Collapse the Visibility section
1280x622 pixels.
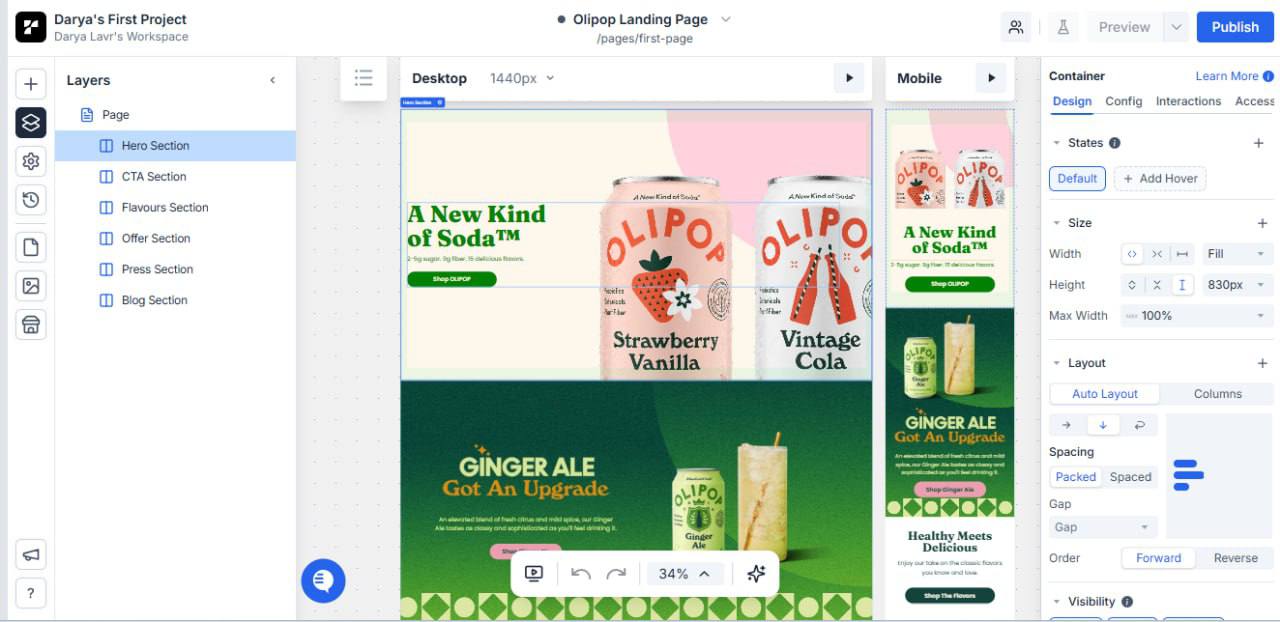point(1056,602)
